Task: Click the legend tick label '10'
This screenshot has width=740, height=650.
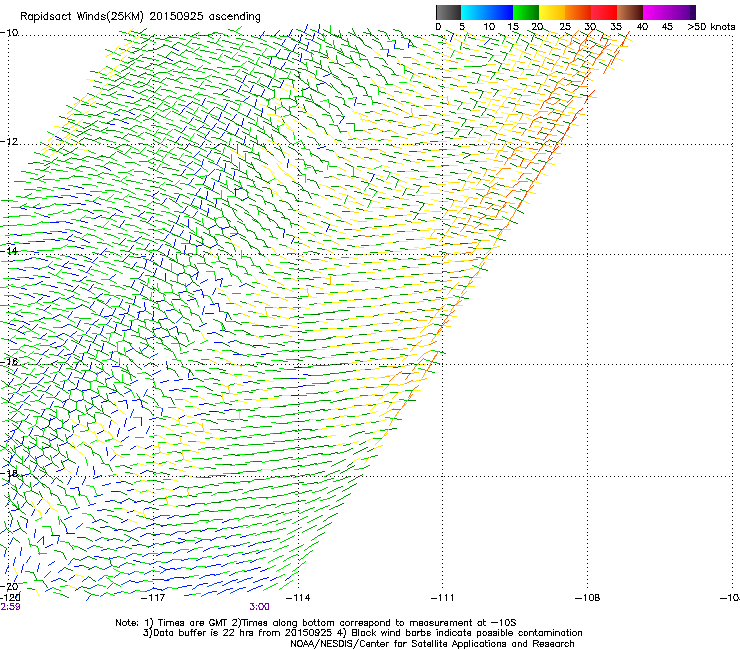Action: [x=489, y=27]
